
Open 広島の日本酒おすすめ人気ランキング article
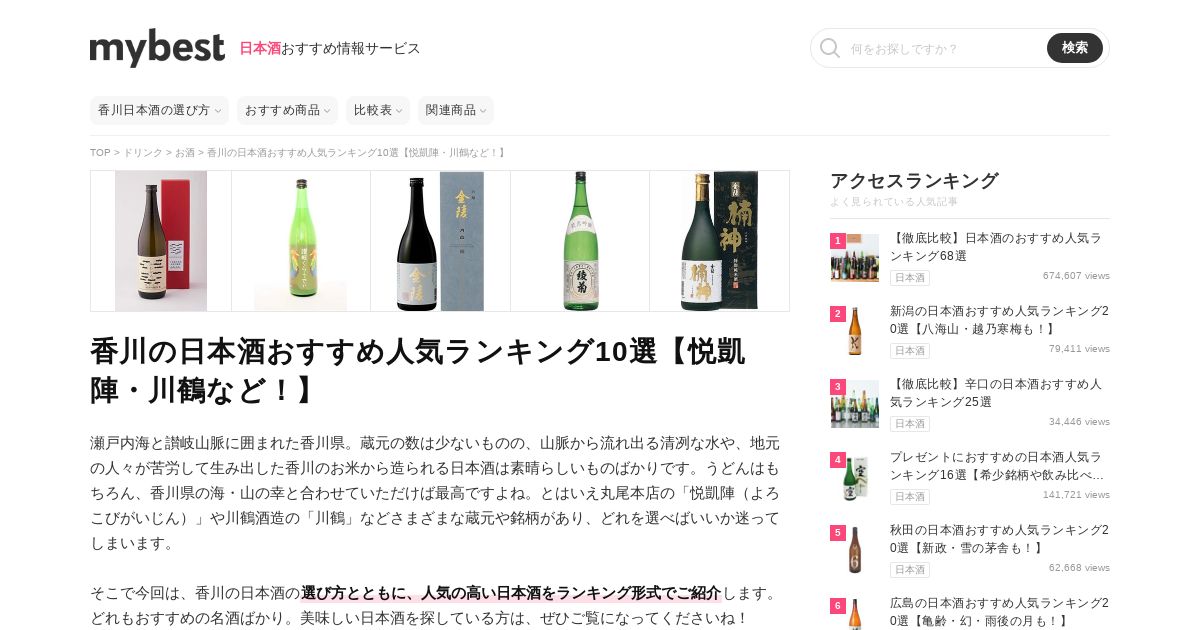point(999,612)
